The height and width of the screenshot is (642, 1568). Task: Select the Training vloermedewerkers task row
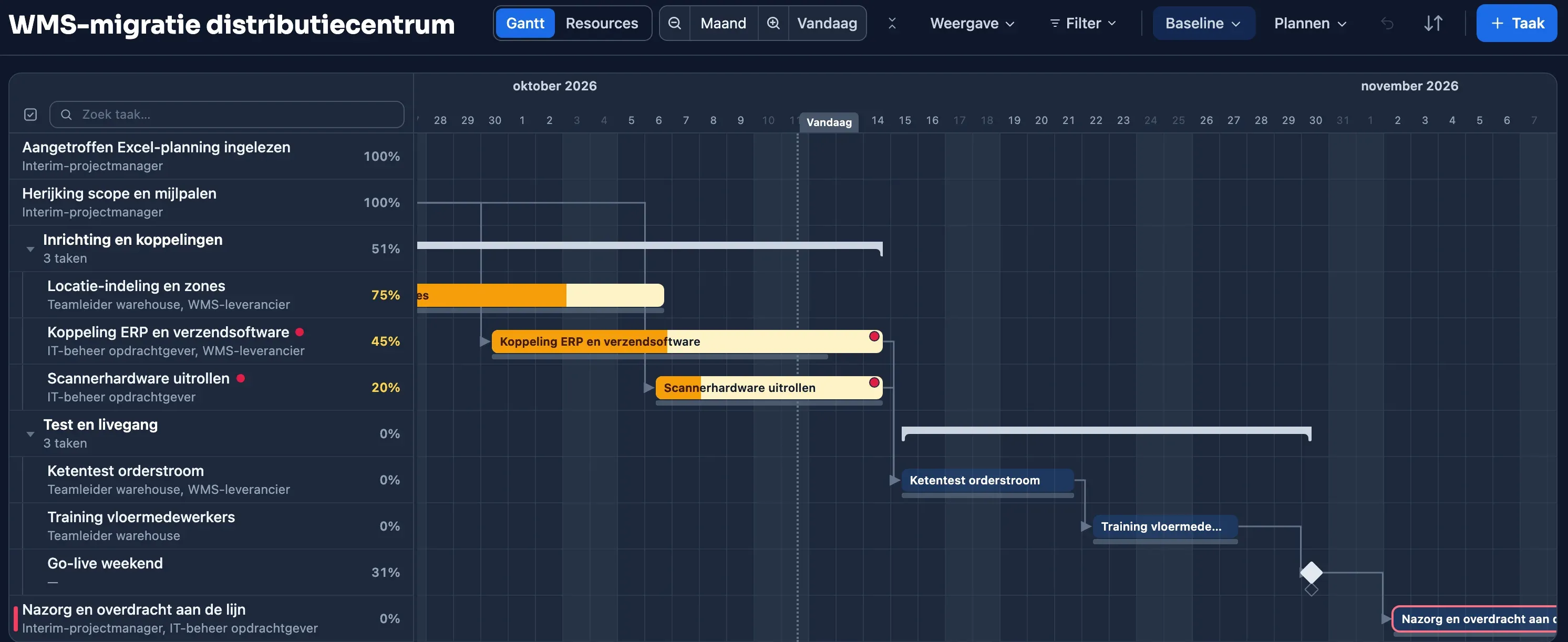(211, 526)
